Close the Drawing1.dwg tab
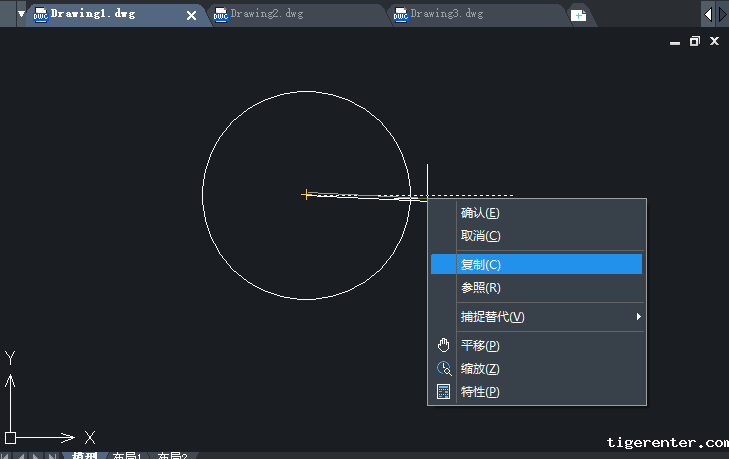Viewport: 729px width, 459px height. click(192, 15)
